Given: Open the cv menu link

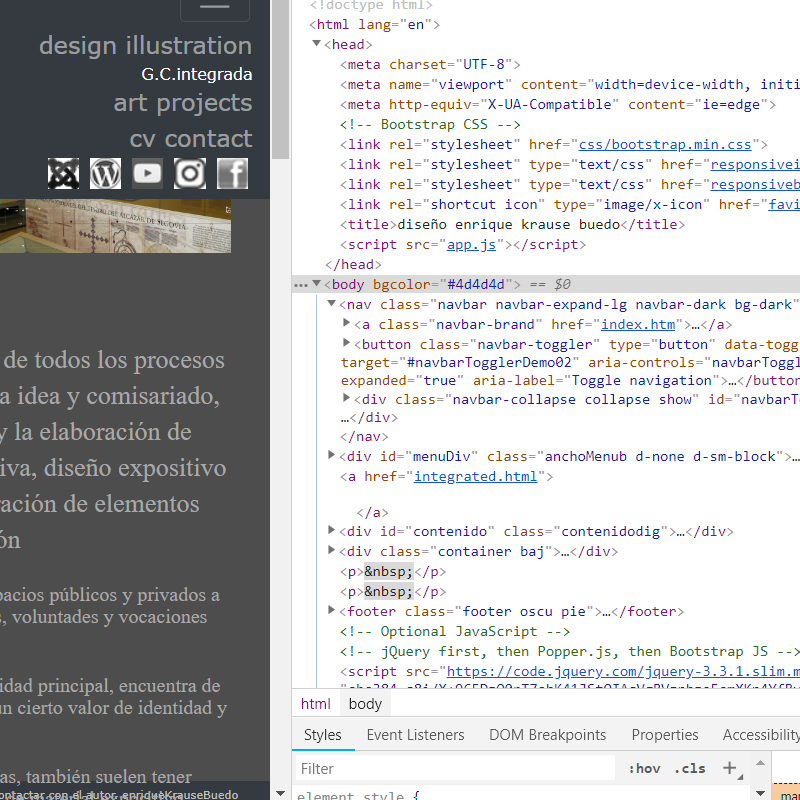Looking at the screenshot, I should coord(142,139).
